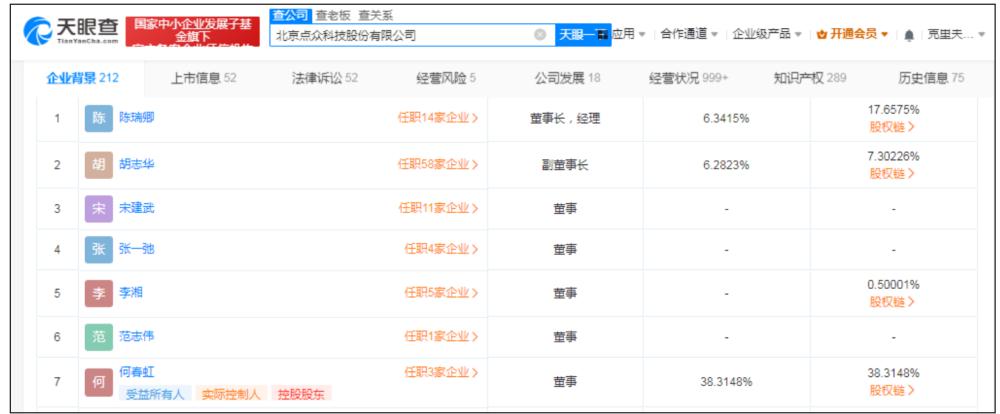This screenshot has height=414, width=1000.
Task: Click the 陈 avatar for 陈瑞卿
Action: tap(99, 118)
